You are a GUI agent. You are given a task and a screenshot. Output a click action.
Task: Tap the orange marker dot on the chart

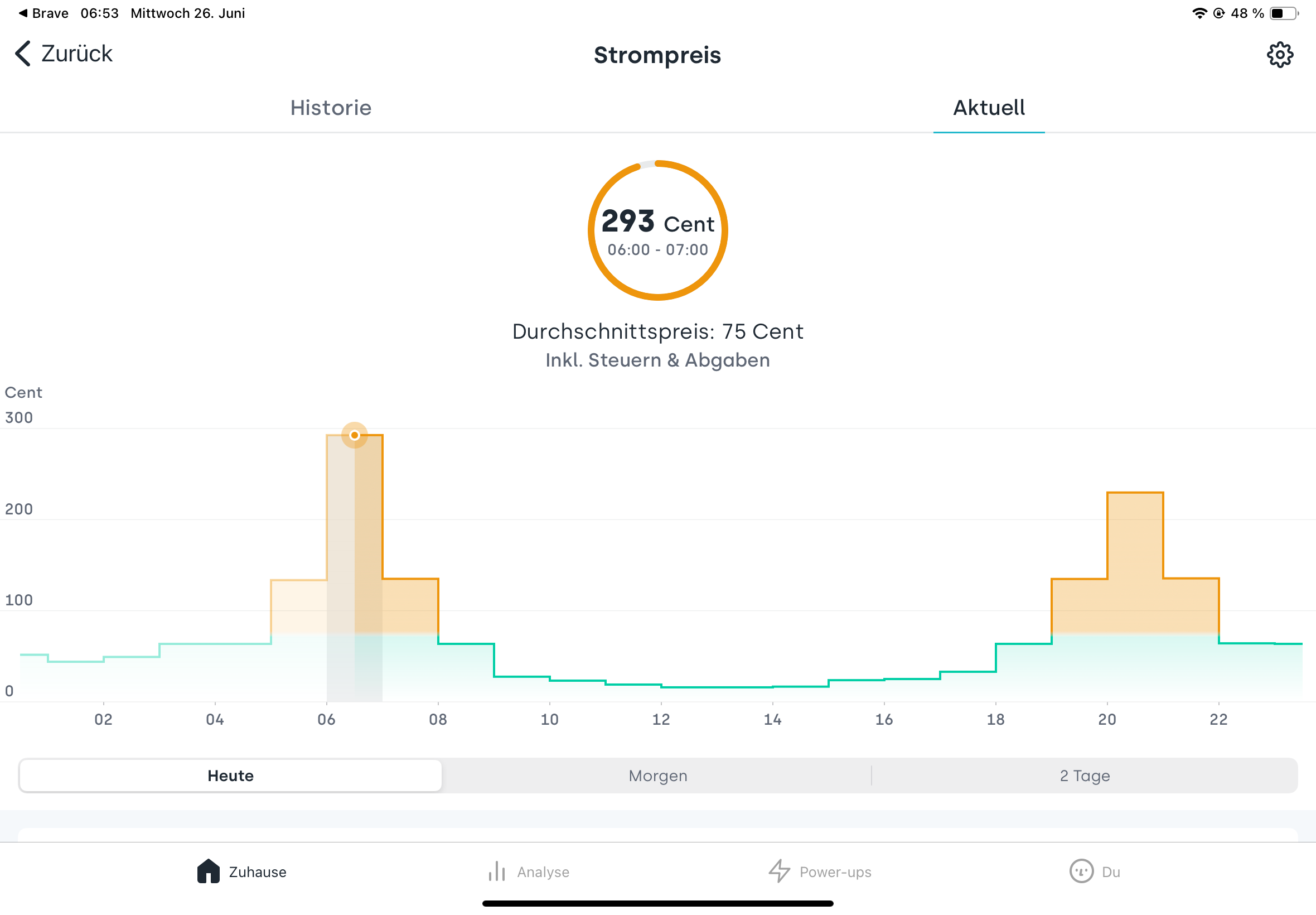355,435
